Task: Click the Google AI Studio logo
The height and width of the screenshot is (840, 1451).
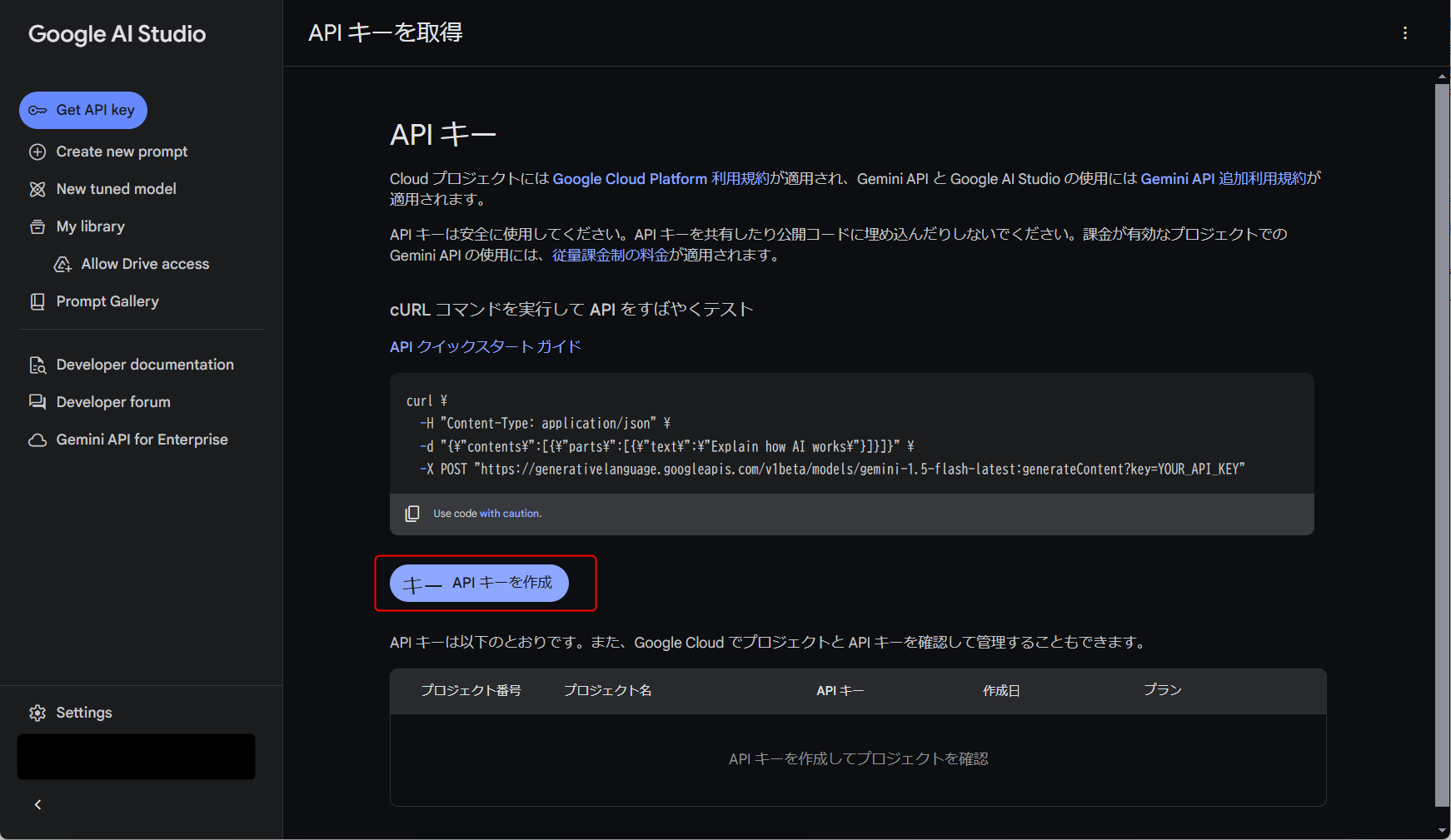Action: (x=117, y=34)
